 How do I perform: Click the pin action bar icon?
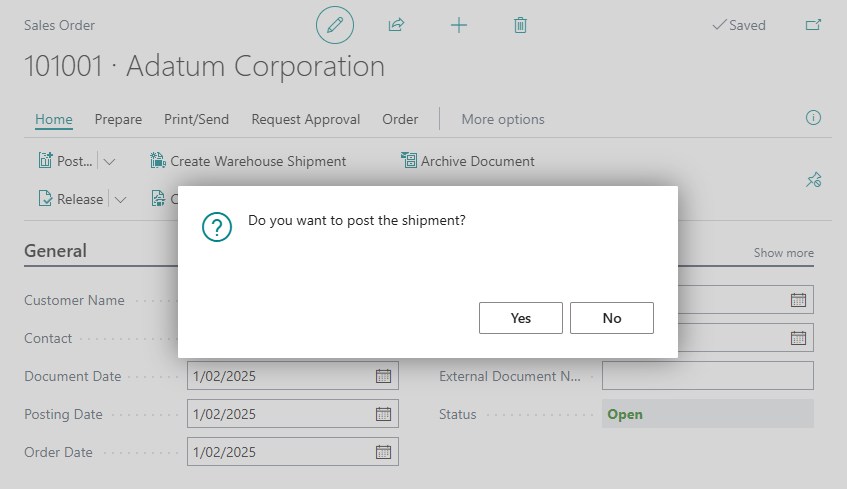pyautogui.click(x=814, y=180)
